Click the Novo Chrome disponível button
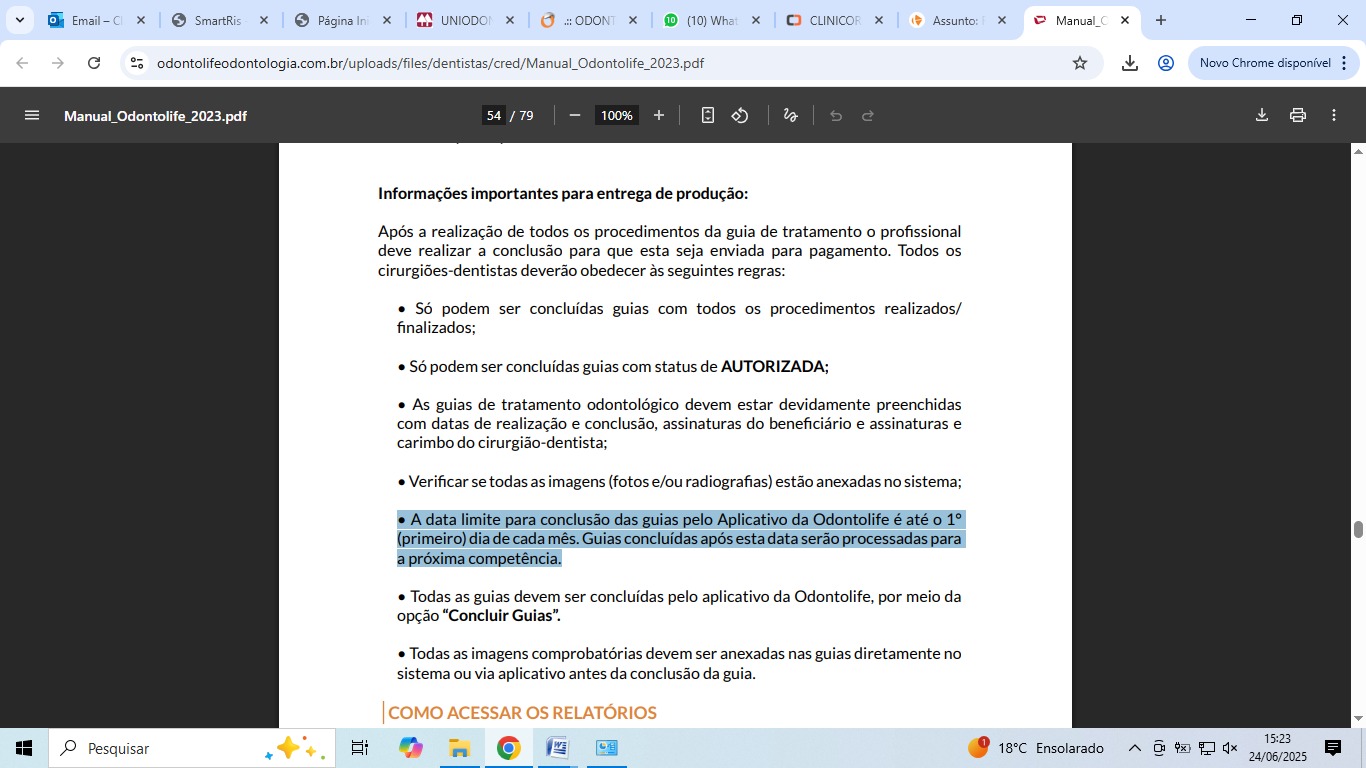The image size is (1366, 768). coord(1271,63)
